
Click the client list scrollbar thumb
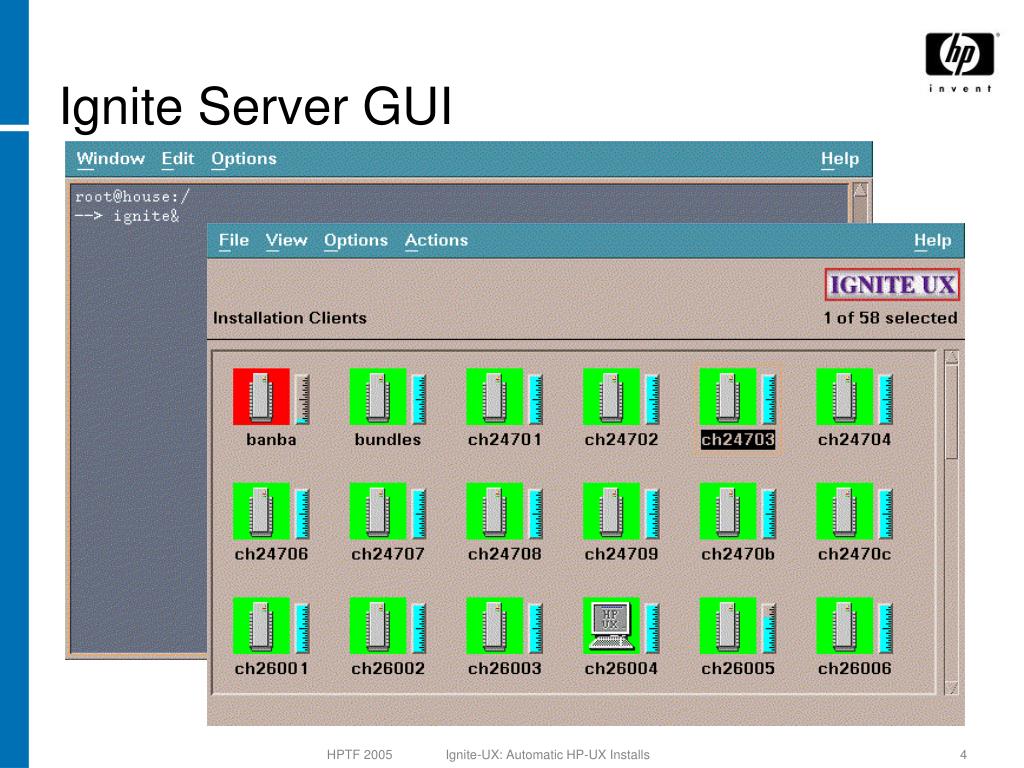952,411
